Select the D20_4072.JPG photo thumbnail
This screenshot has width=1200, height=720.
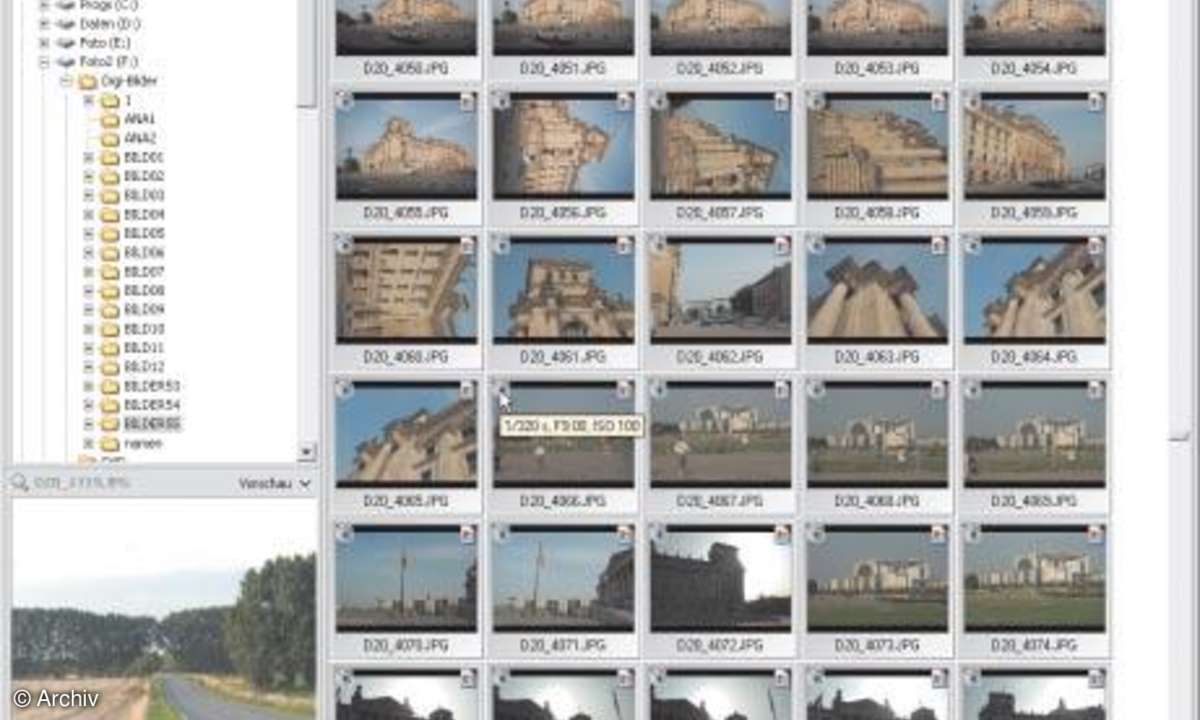720,578
